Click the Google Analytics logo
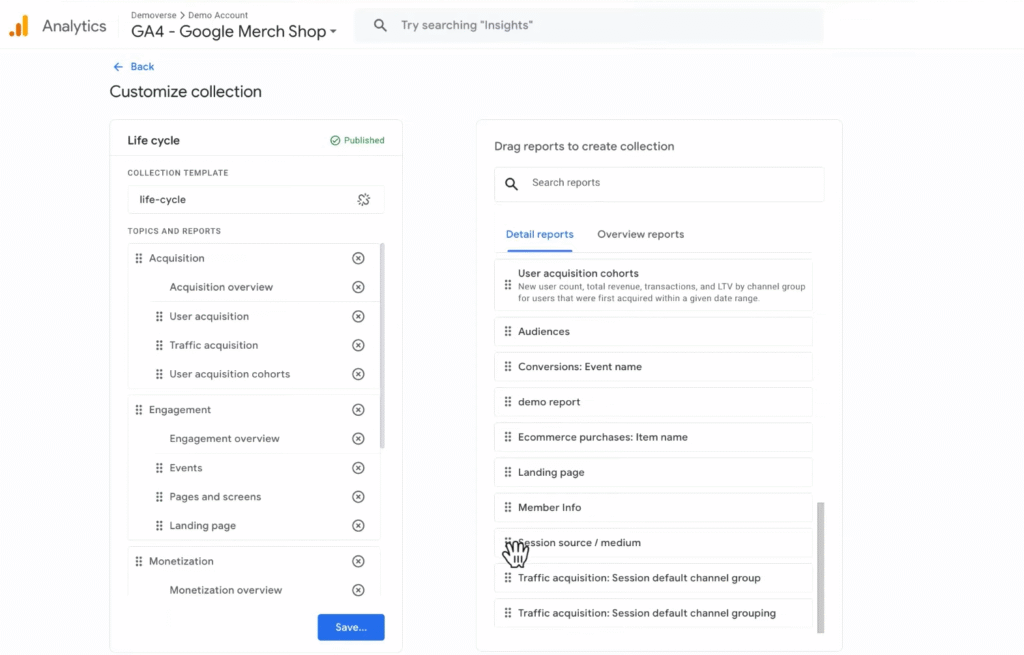 coord(19,26)
